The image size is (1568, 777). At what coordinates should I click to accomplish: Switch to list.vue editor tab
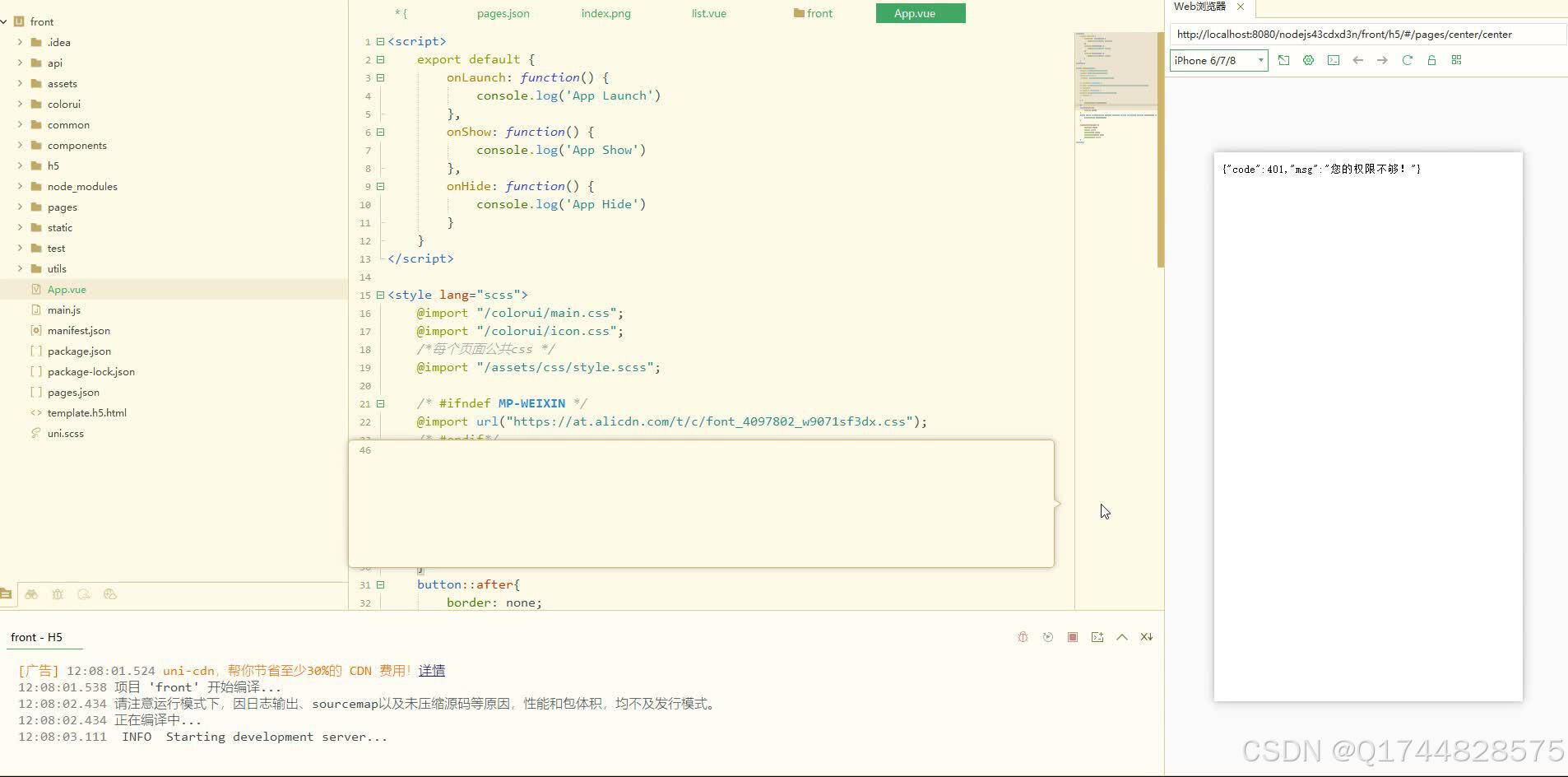[709, 13]
